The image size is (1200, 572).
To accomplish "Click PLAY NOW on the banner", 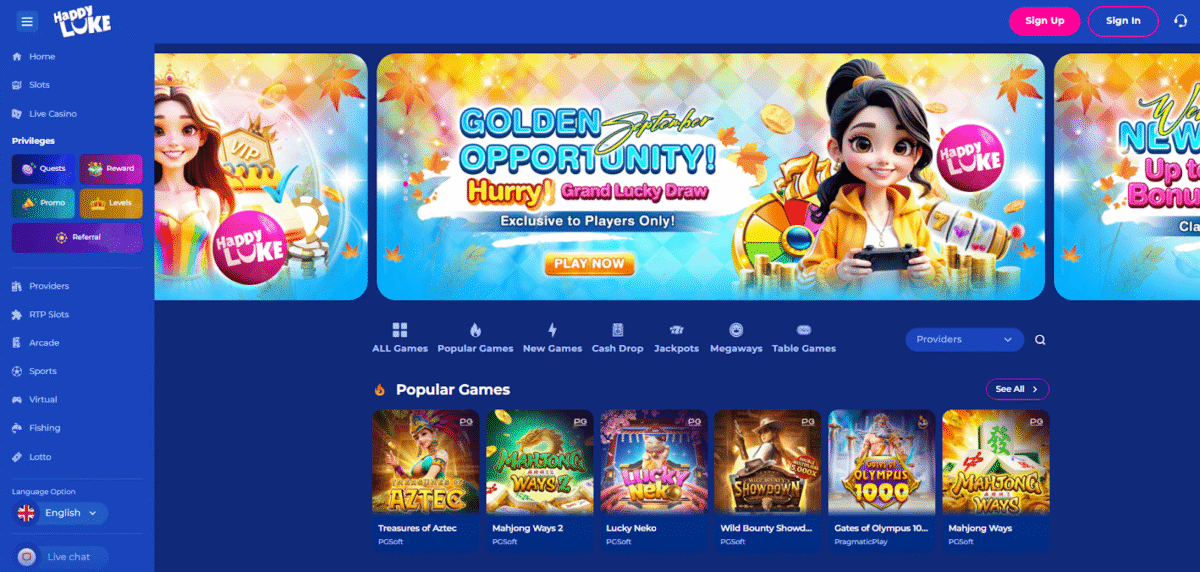I will point(590,264).
